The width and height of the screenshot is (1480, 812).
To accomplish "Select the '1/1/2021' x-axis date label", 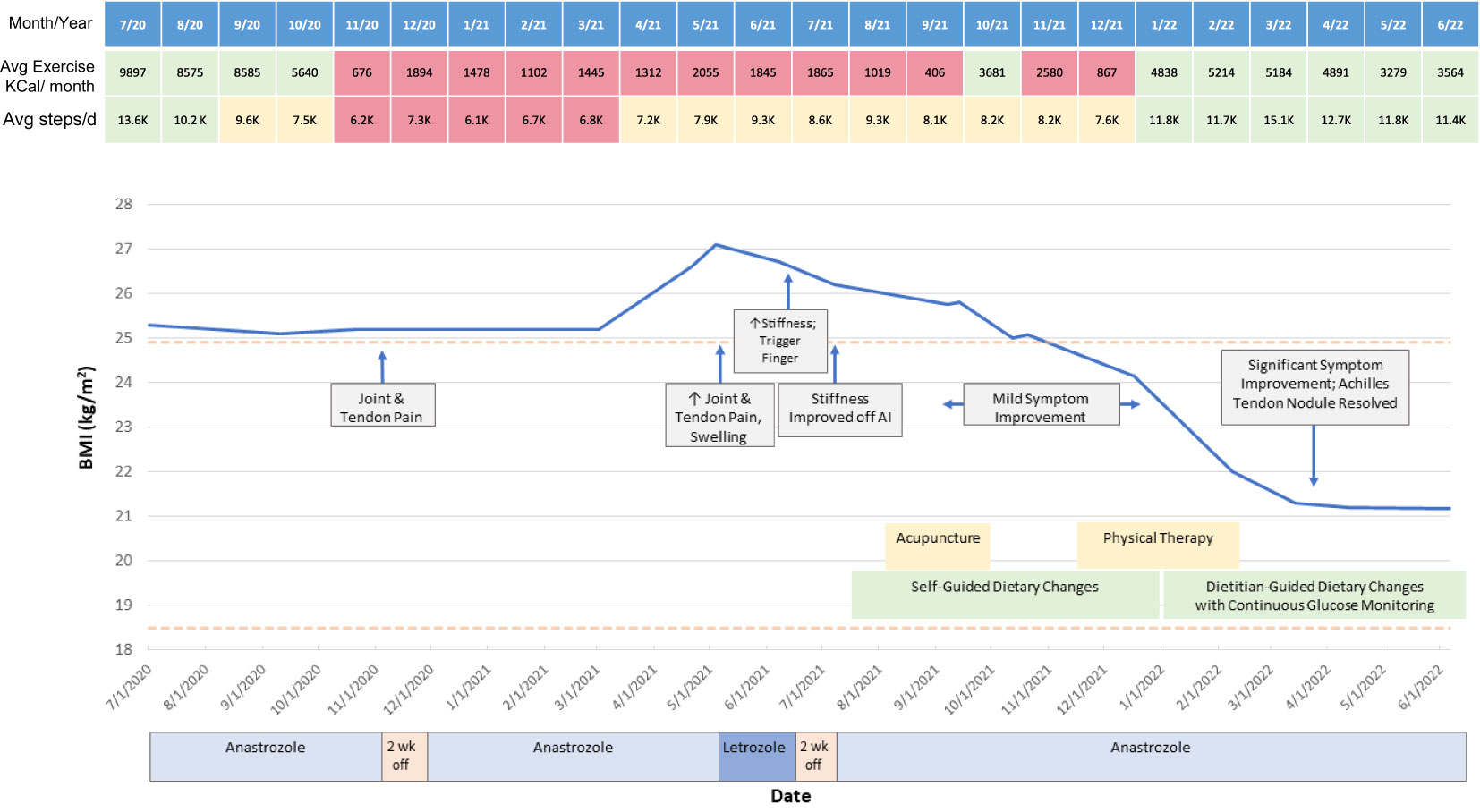I will (x=469, y=689).
